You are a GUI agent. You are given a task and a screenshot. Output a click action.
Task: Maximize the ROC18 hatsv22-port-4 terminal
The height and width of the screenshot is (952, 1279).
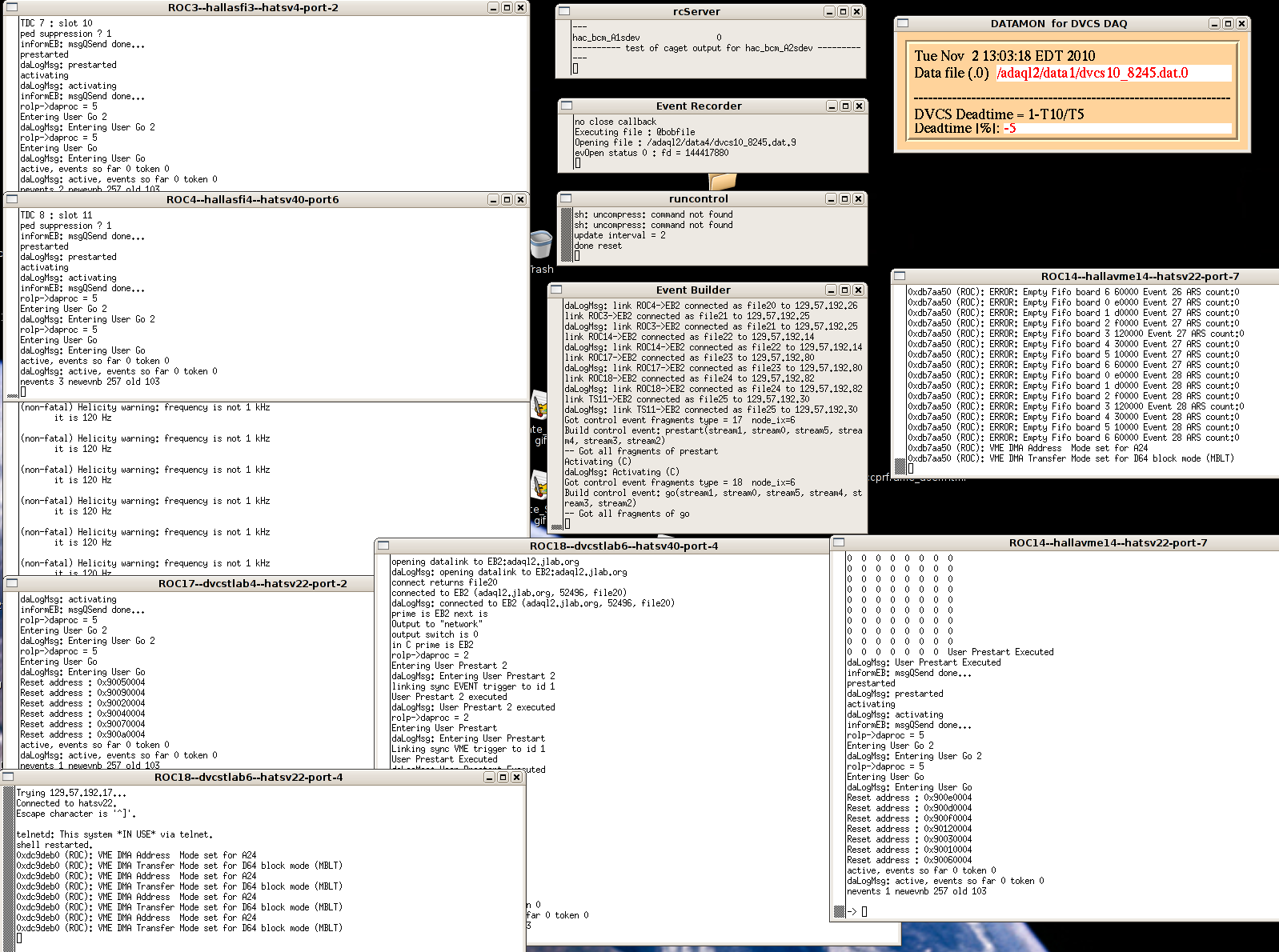(x=503, y=777)
